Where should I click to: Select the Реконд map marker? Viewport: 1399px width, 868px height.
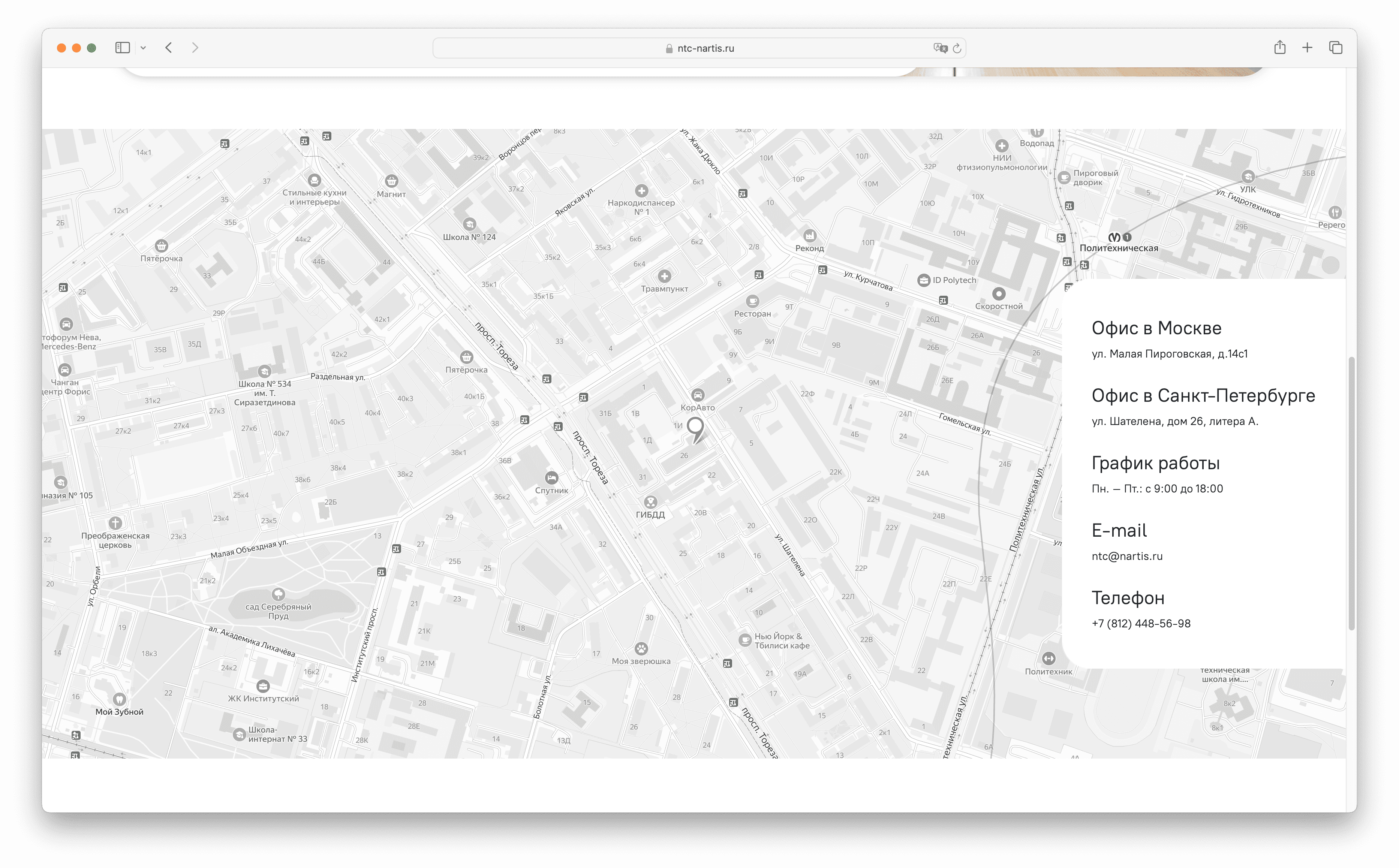click(x=809, y=235)
